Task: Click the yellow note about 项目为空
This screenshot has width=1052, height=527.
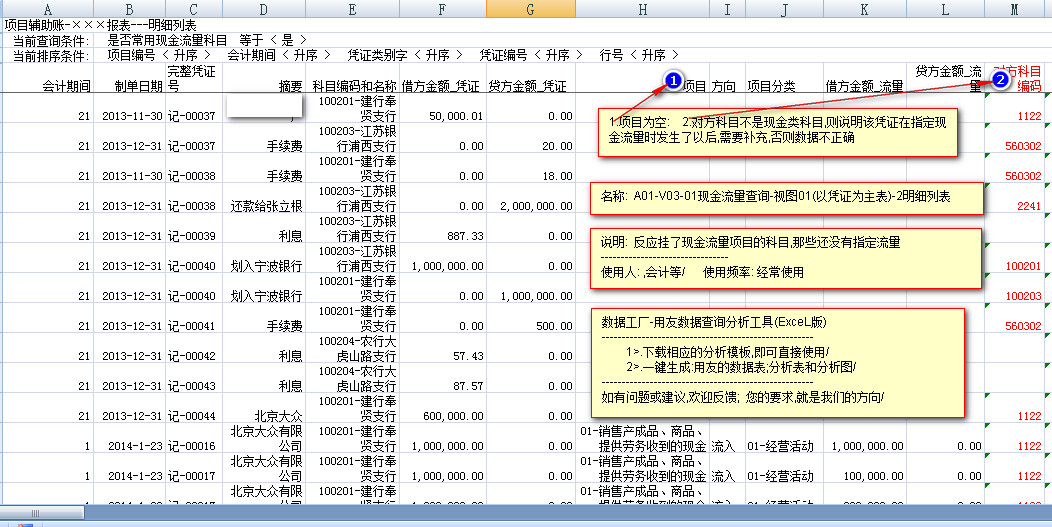Action: pyautogui.click(x=782, y=131)
